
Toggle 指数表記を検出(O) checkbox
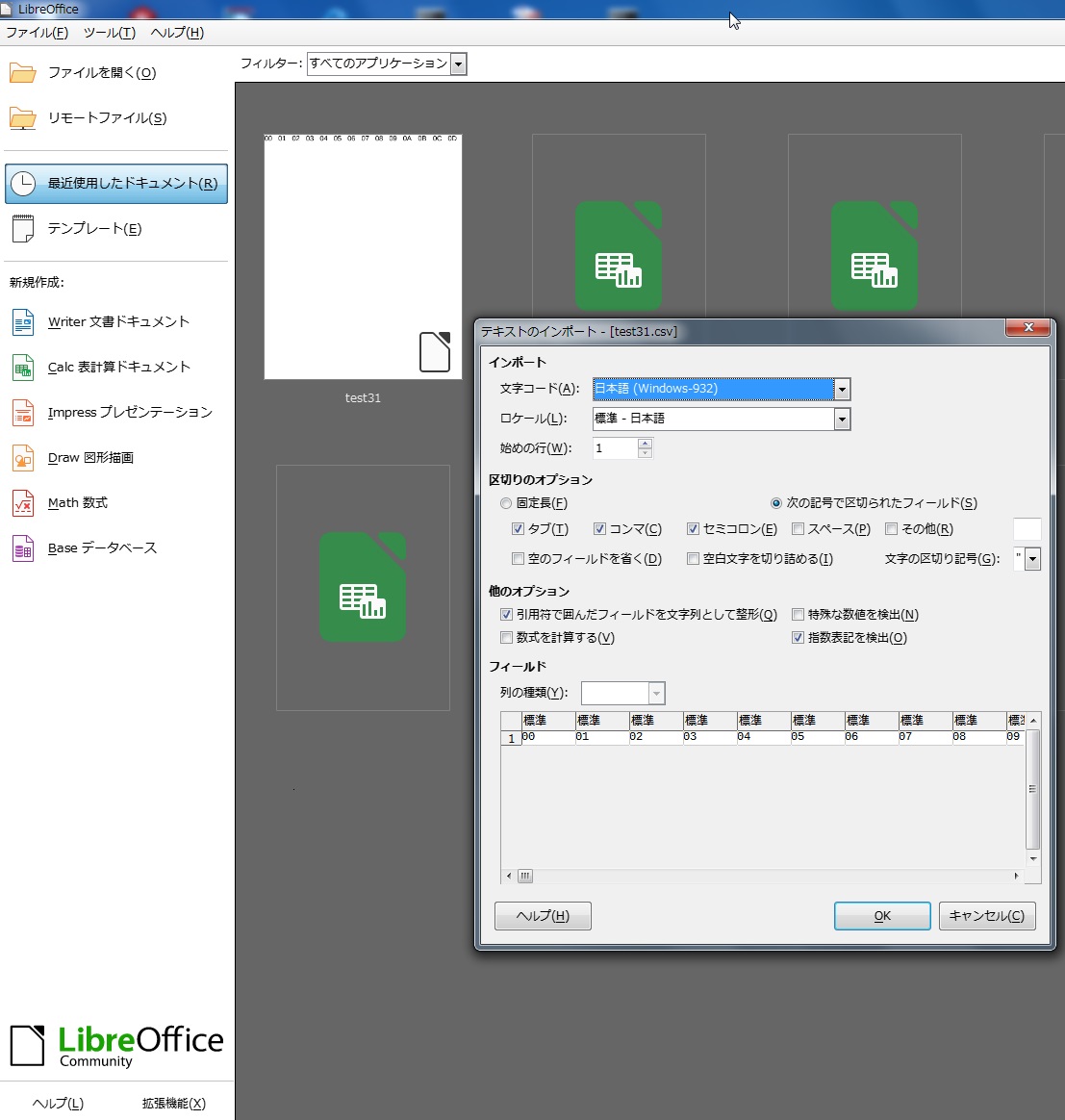coord(798,637)
